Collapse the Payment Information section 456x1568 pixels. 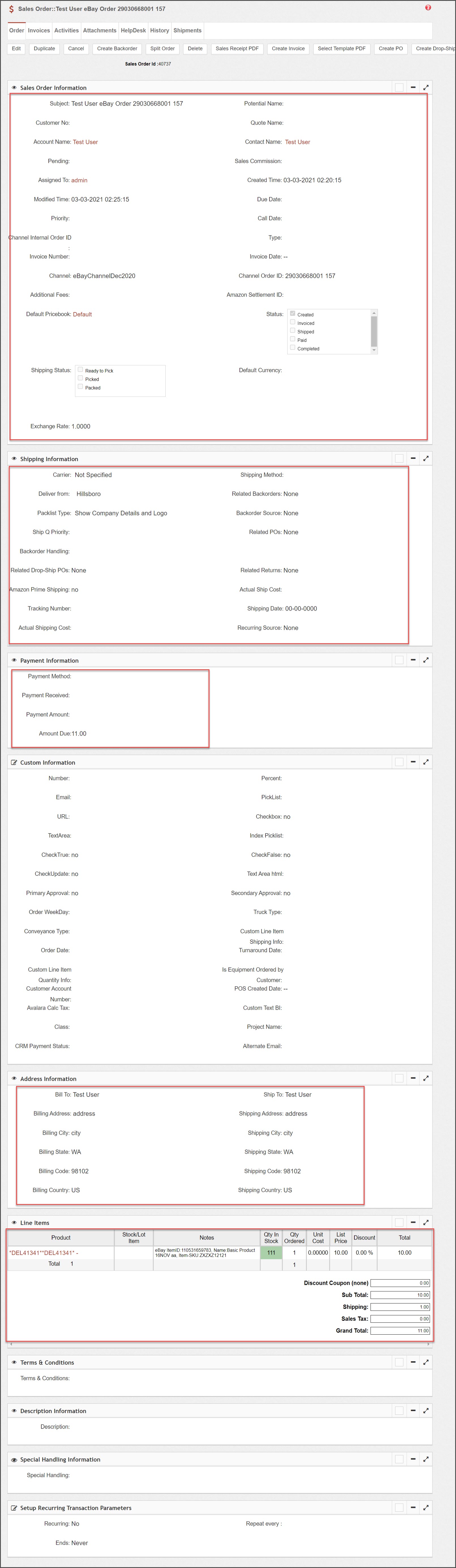(413, 660)
